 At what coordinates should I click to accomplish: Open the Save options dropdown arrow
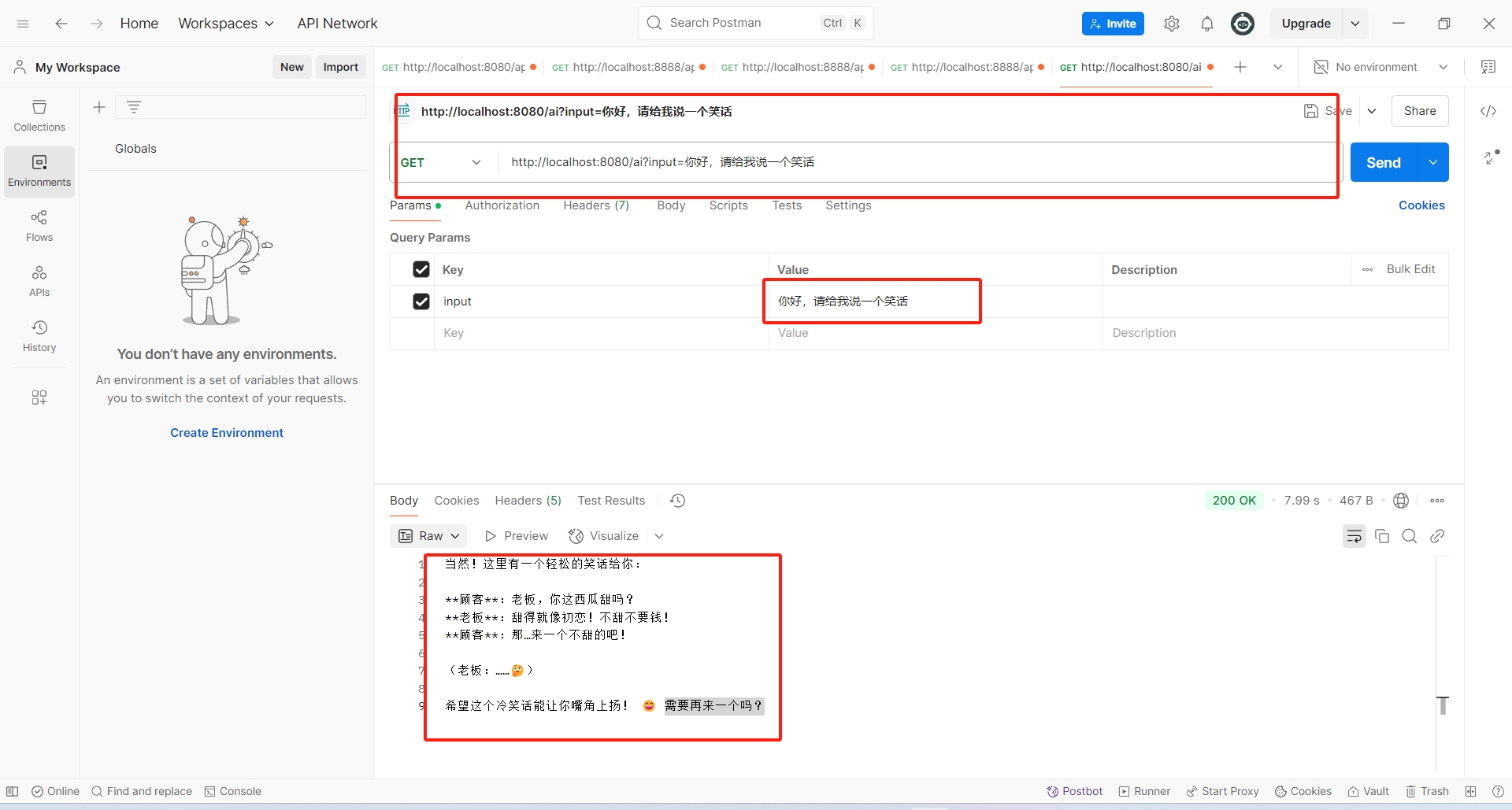click(1372, 111)
